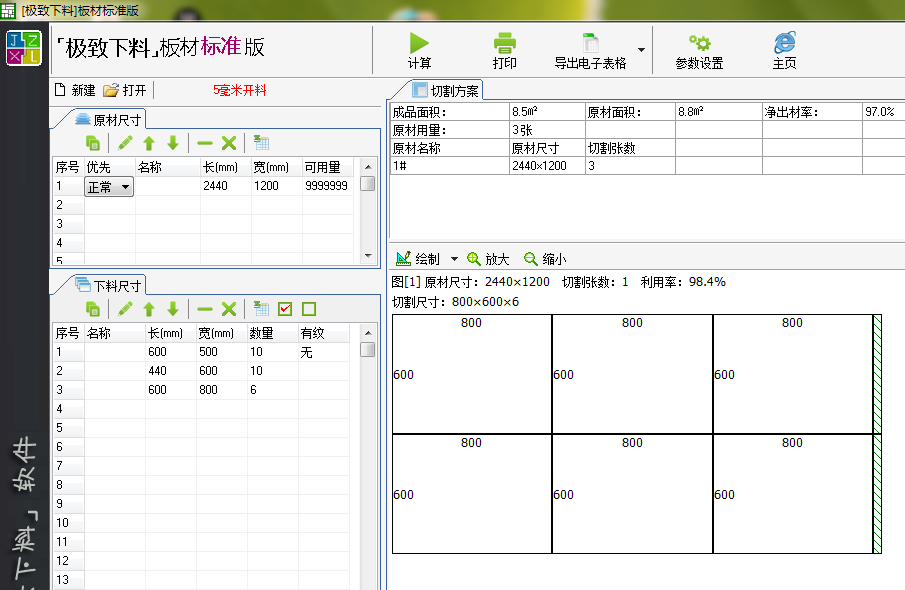The image size is (905, 590).
Task: Run the 计算 calculation
Action: (419, 51)
